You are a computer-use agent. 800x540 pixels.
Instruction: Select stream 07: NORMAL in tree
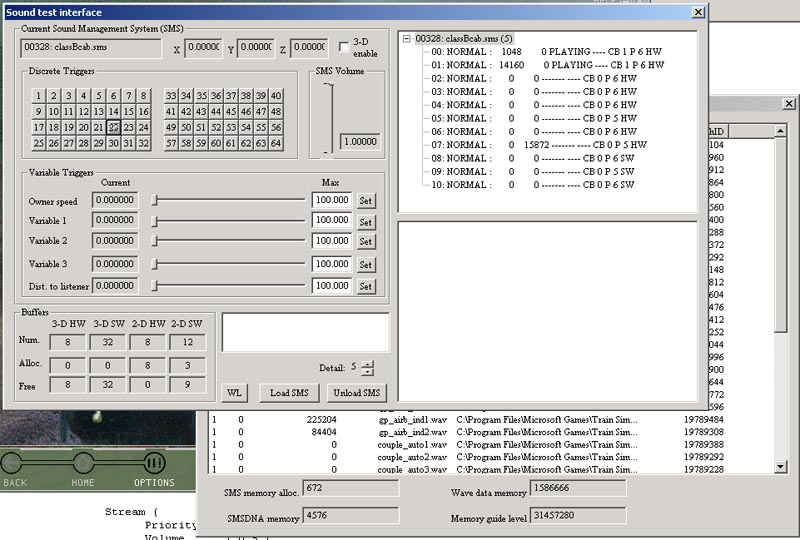click(x=539, y=145)
